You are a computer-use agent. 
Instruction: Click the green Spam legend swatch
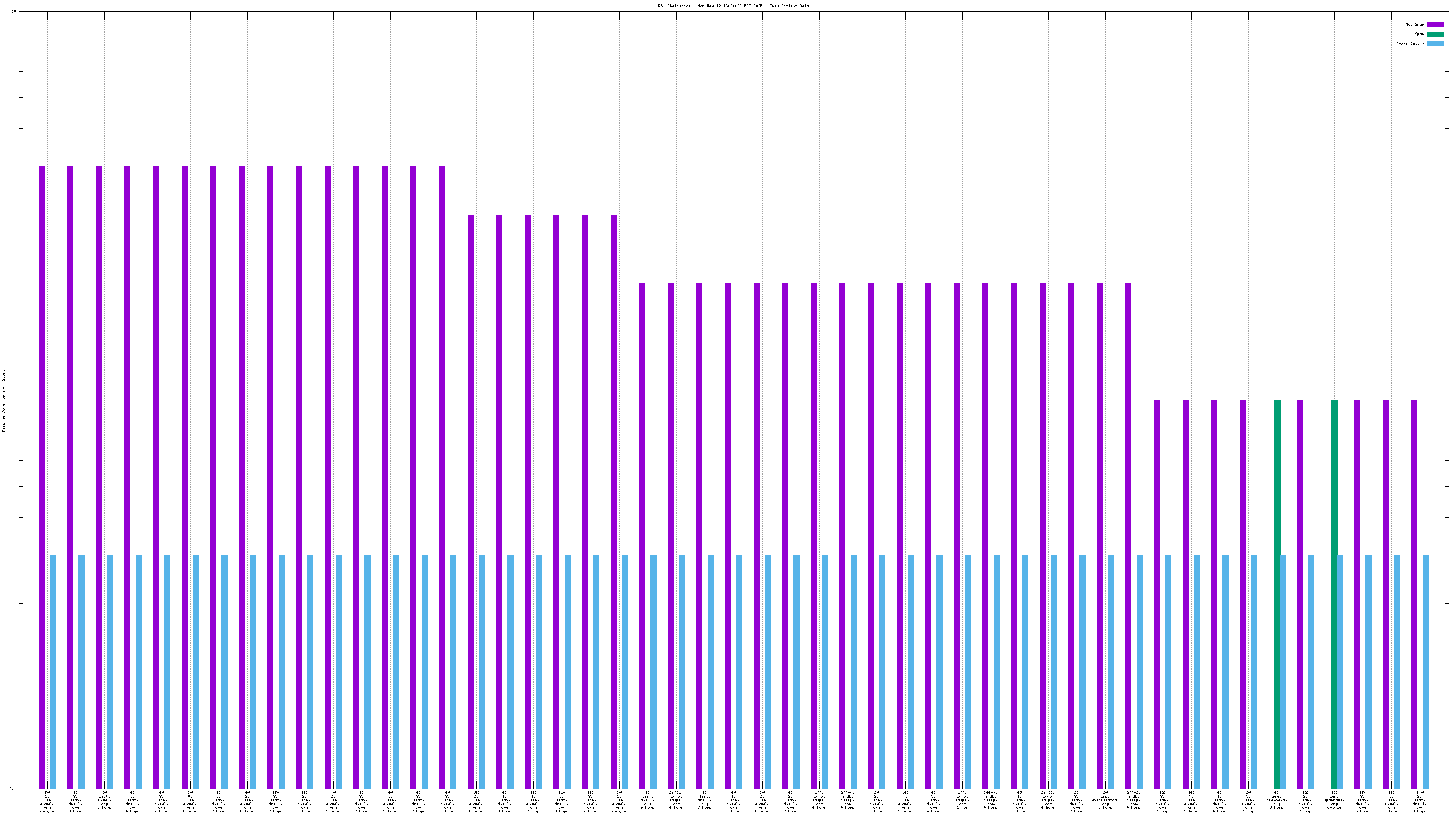(x=1435, y=34)
